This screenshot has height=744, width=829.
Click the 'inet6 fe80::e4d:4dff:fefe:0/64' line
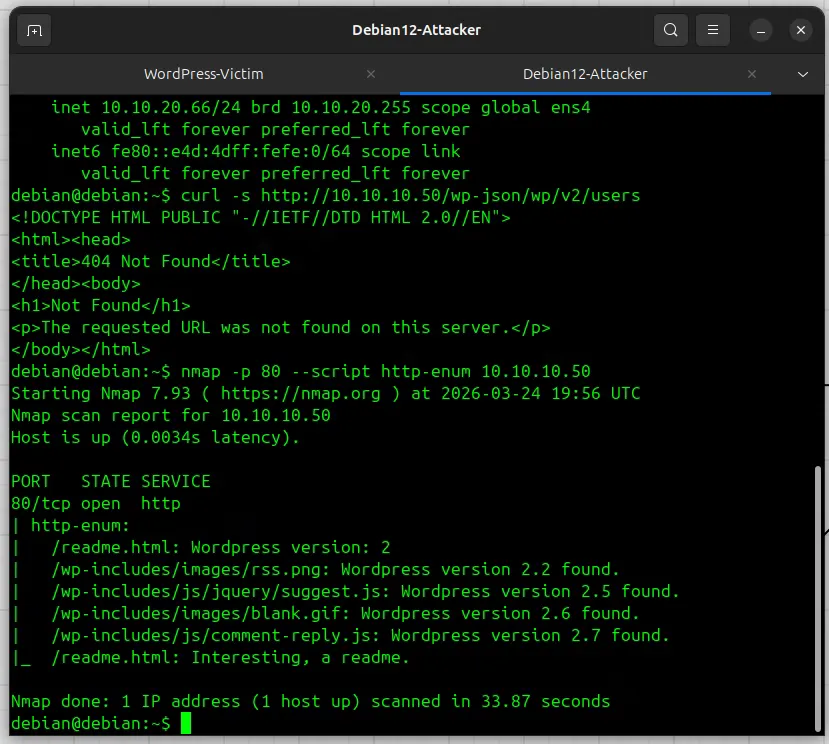pos(255,152)
